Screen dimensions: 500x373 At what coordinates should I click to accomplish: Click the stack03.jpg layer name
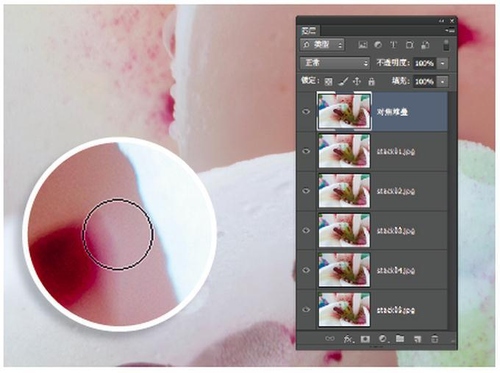point(396,231)
